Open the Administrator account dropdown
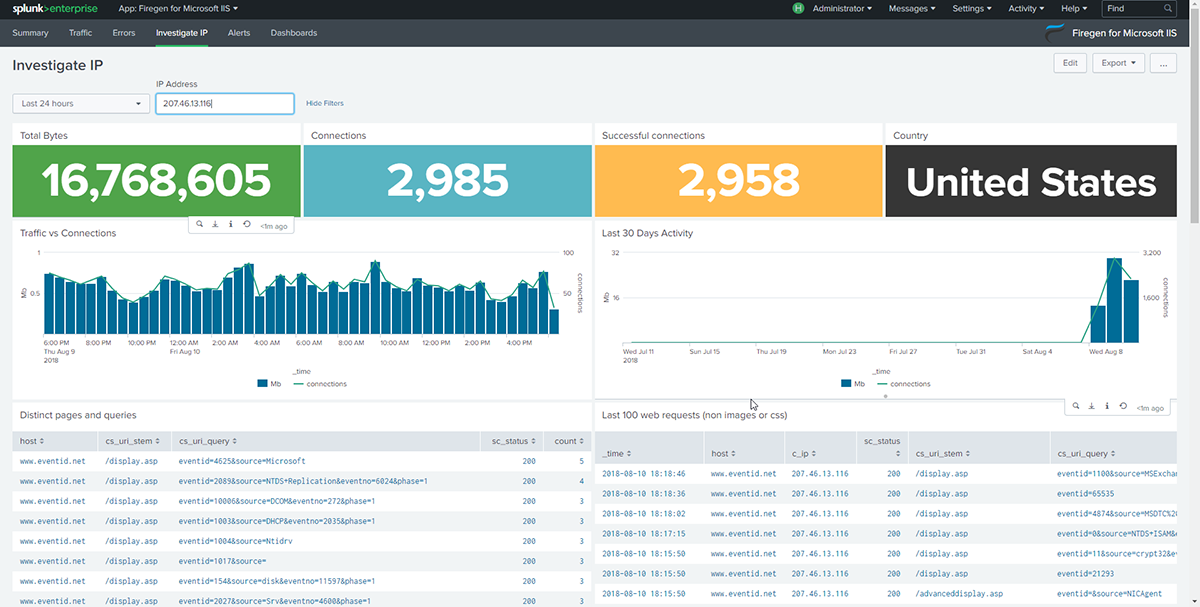 click(841, 8)
